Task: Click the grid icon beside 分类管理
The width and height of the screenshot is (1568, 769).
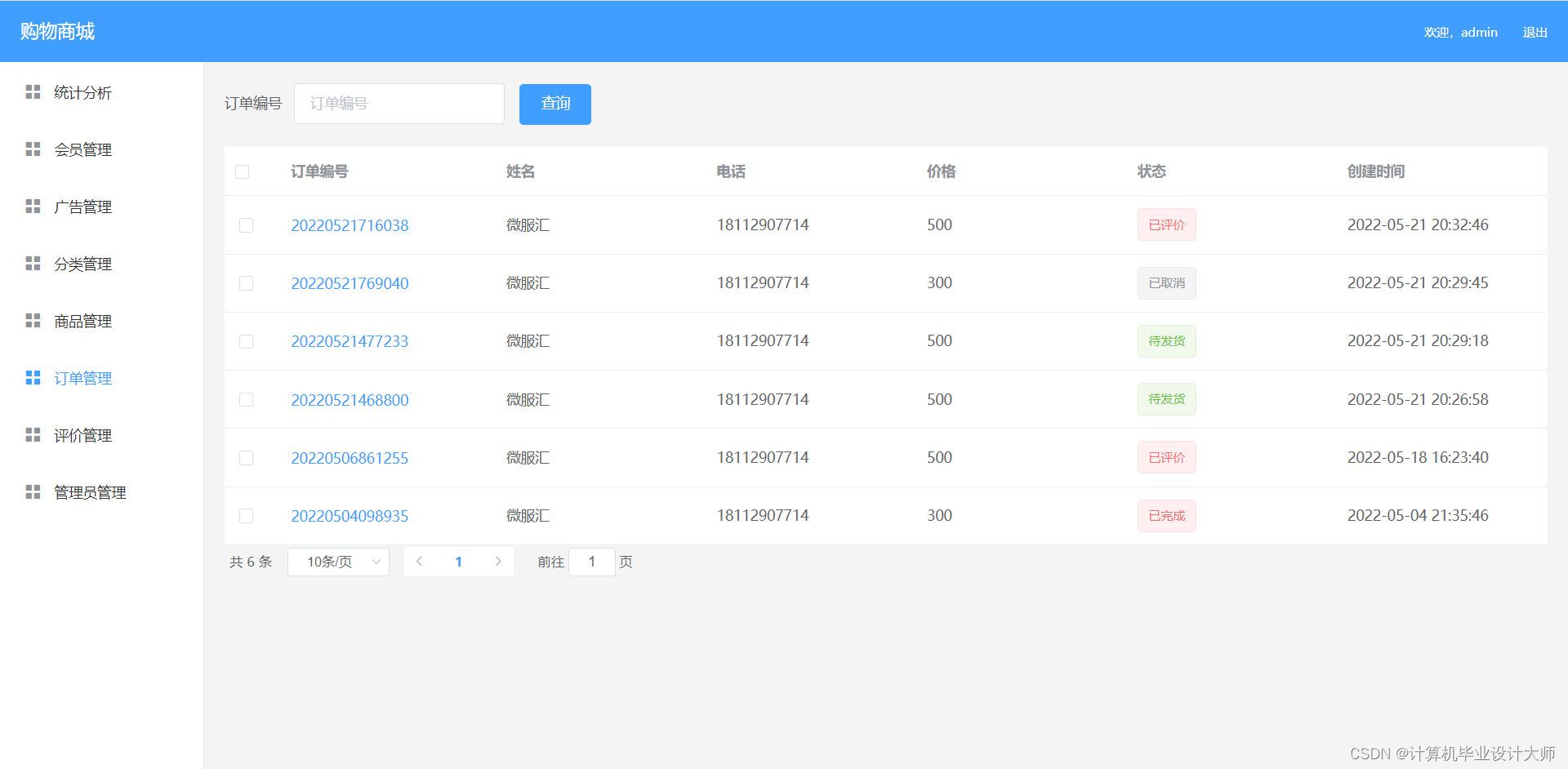Action: [x=33, y=264]
